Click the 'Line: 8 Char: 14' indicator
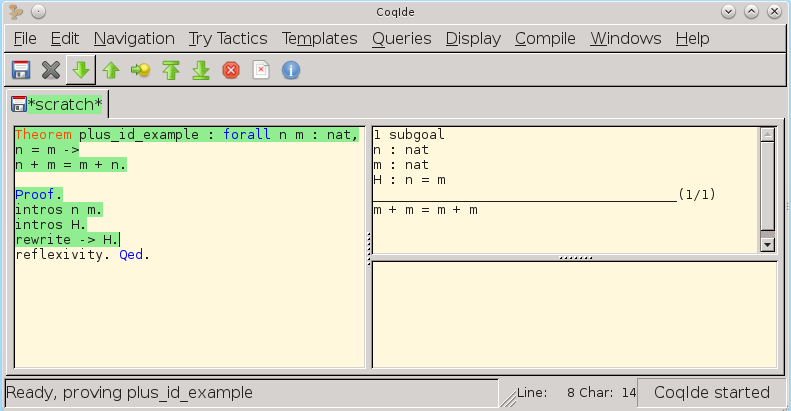The width and height of the screenshot is (791, 411). [x=576, y=392]
